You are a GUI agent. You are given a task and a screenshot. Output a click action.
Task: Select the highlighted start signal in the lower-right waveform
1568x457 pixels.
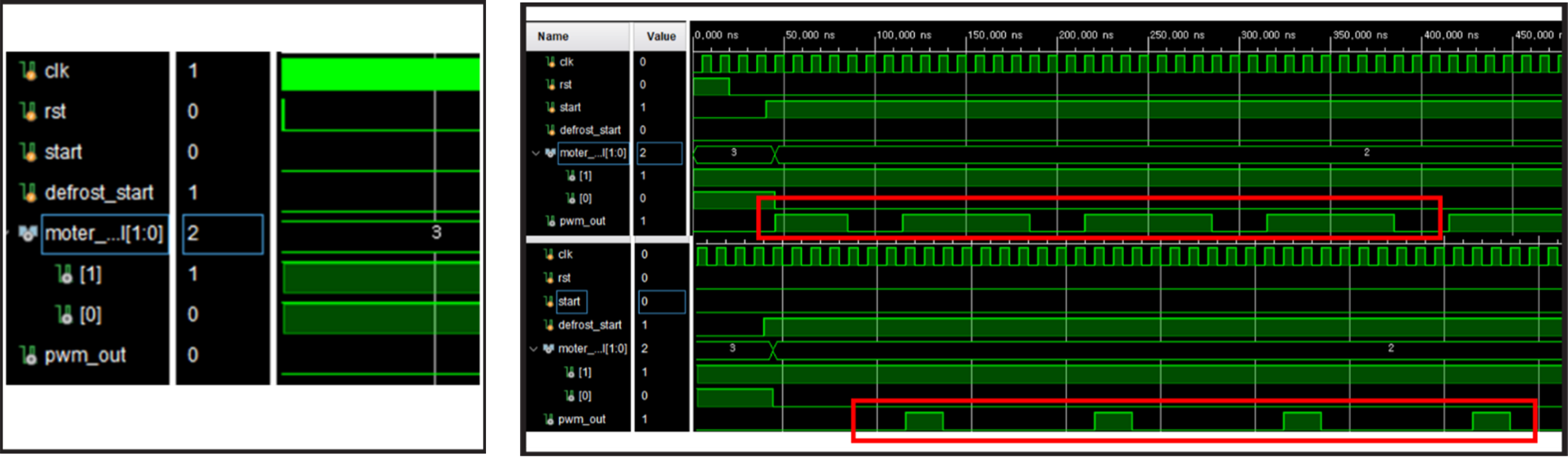569,301
